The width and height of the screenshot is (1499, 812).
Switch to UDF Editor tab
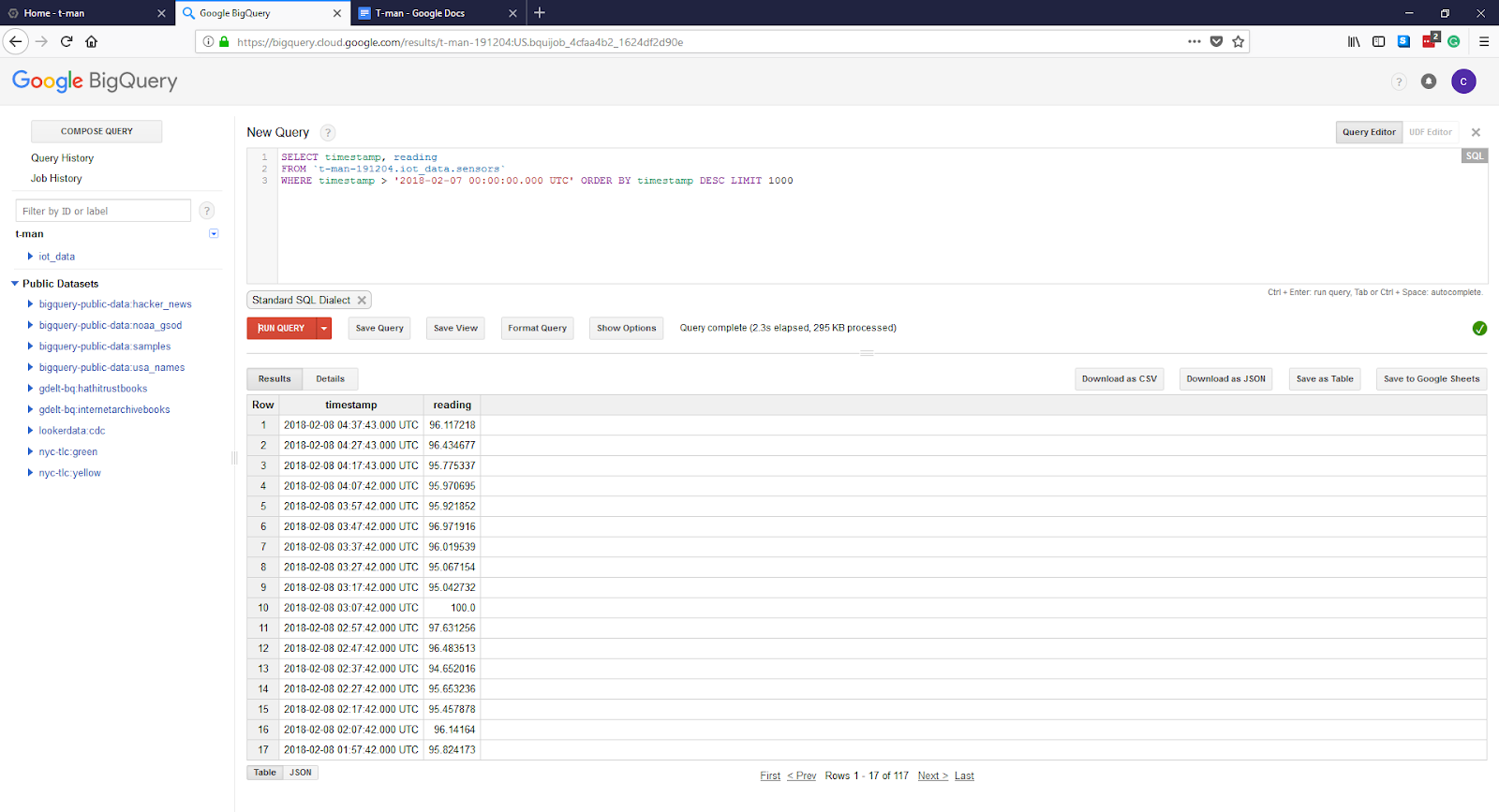tap(1431, 132)
